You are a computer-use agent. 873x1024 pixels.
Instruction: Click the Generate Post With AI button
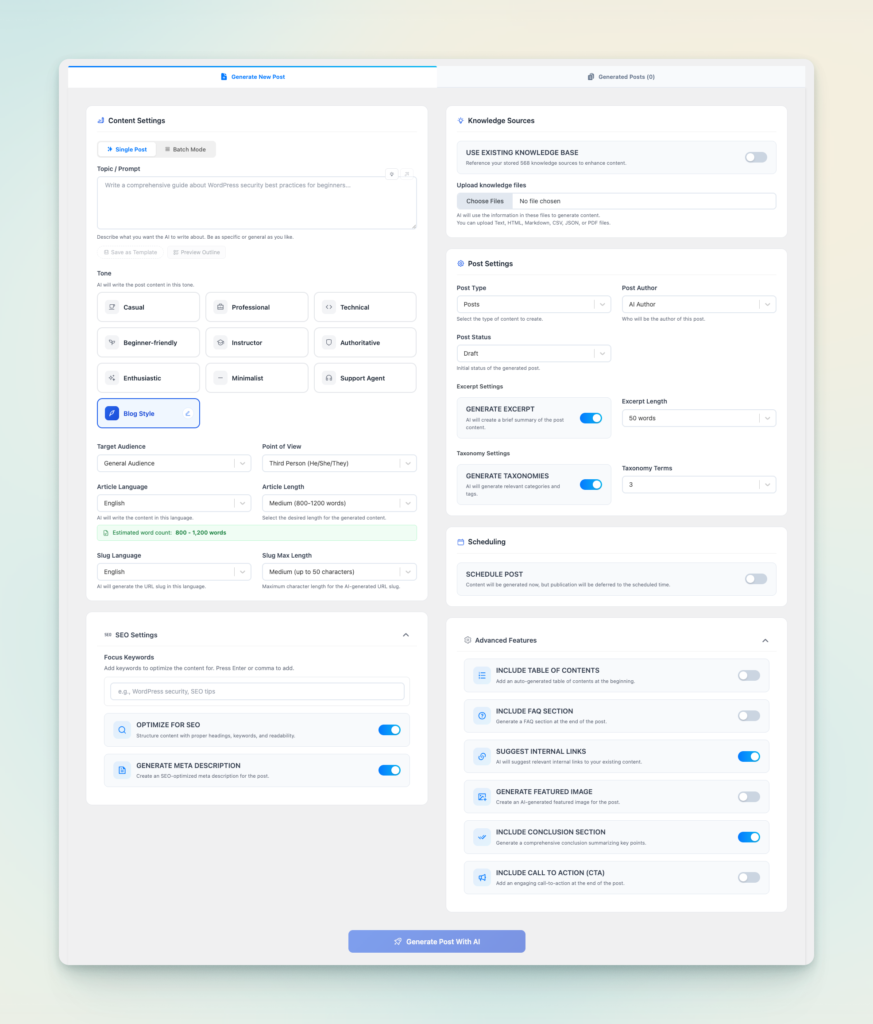[x=436, y=940]
